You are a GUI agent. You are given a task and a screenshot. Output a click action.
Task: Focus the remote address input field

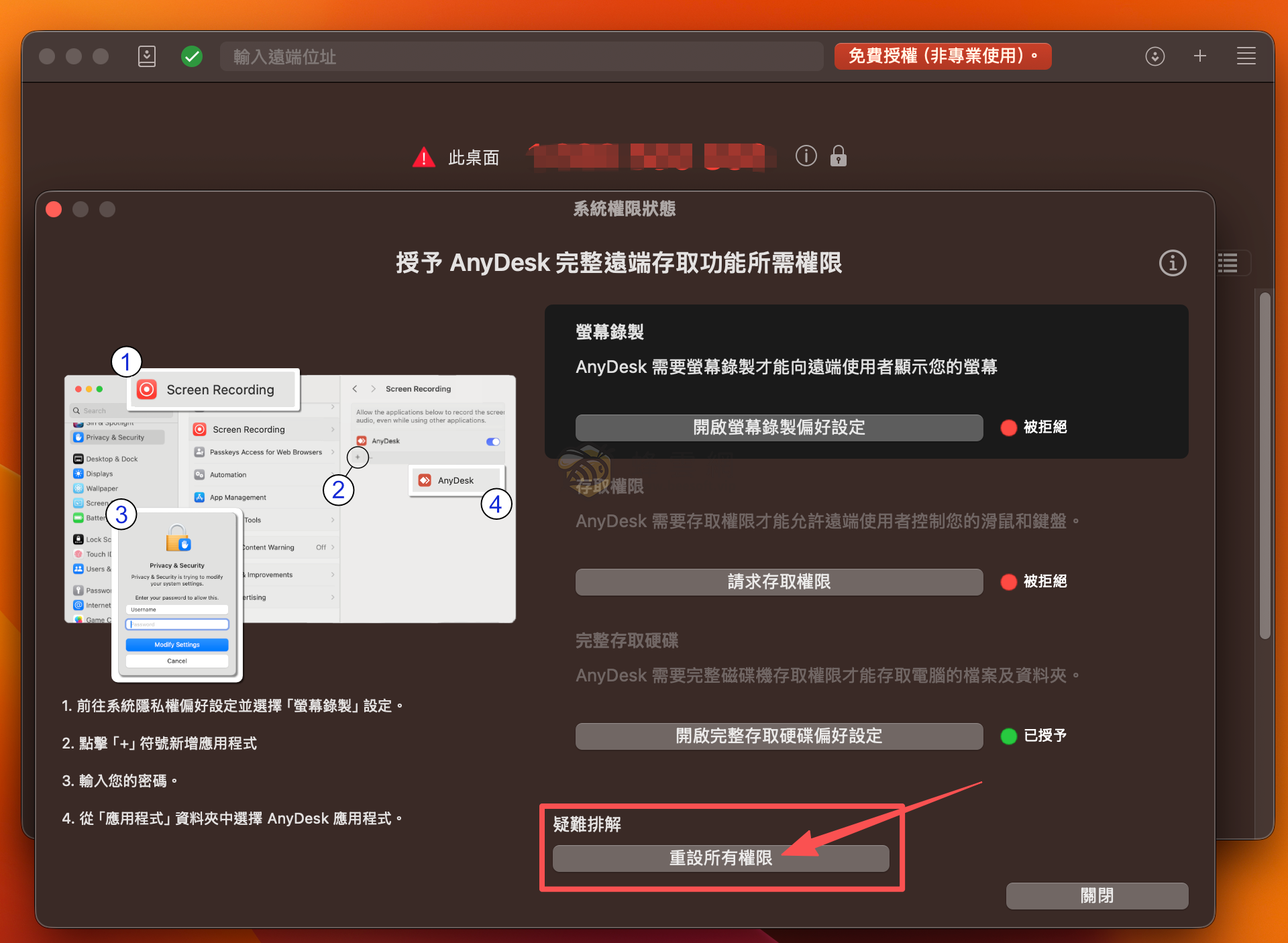521,56
